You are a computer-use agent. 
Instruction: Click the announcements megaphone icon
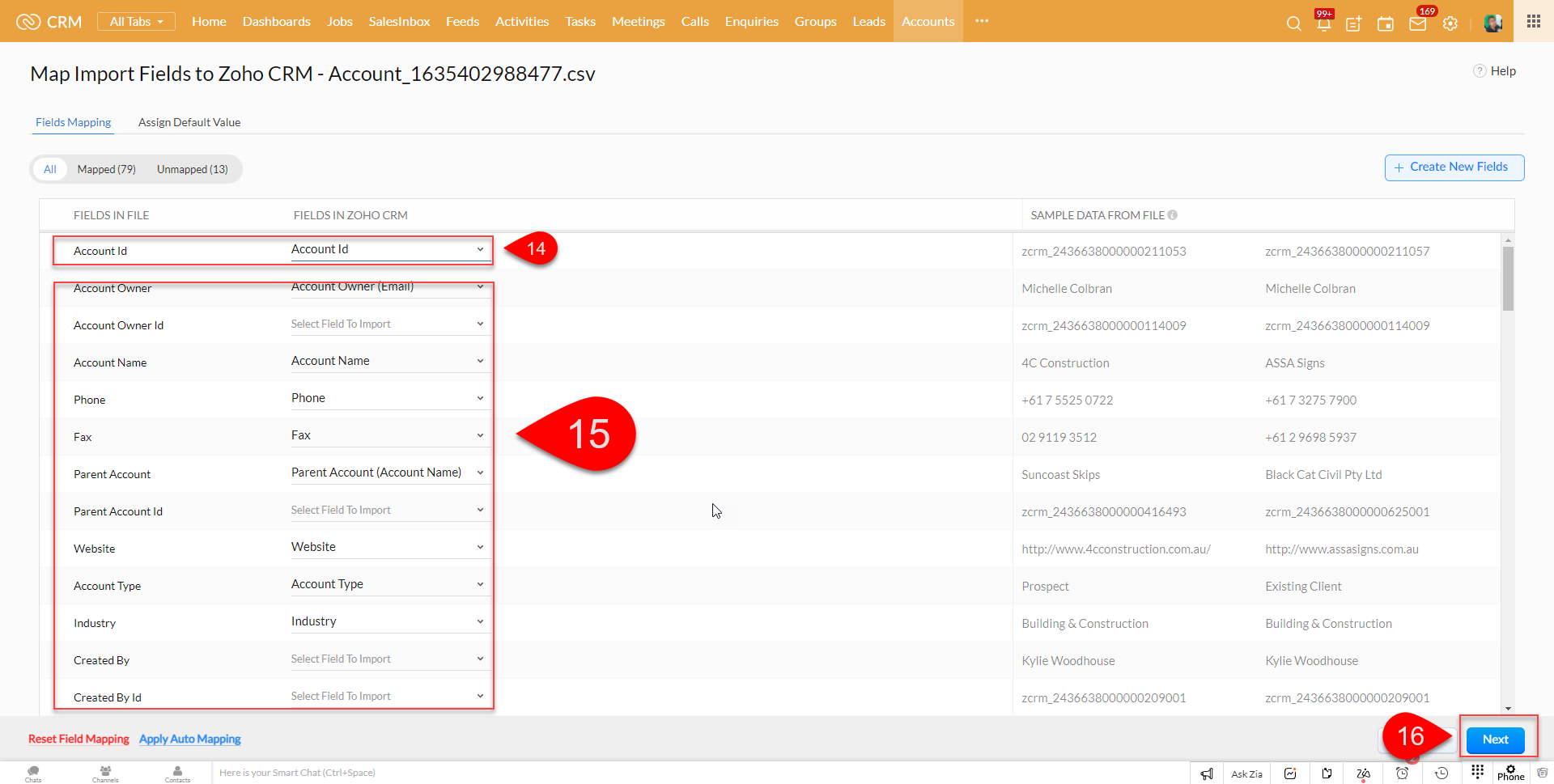(1207, 773)
